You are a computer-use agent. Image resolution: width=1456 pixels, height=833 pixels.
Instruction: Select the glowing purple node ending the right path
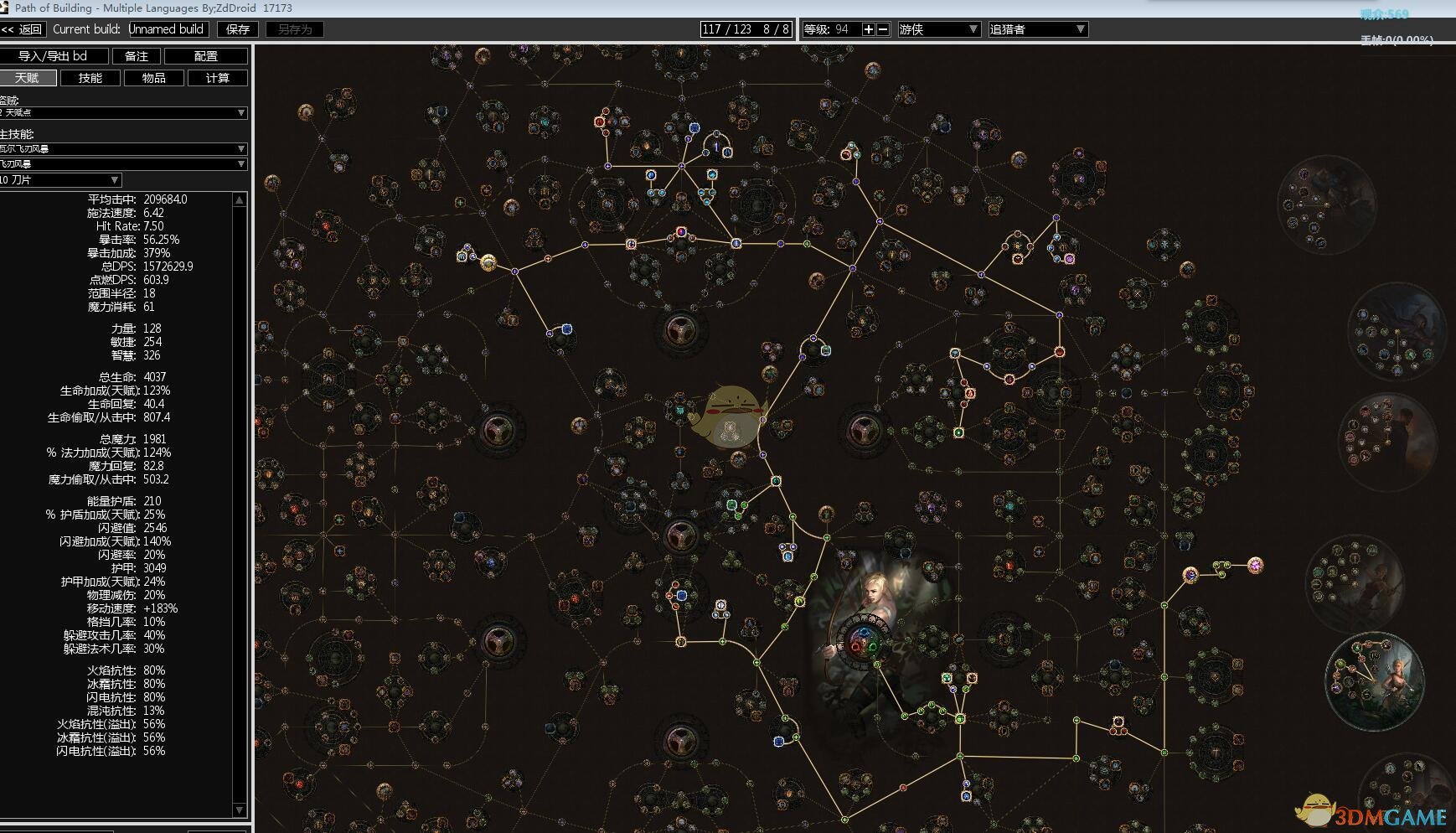point(1255,566)
